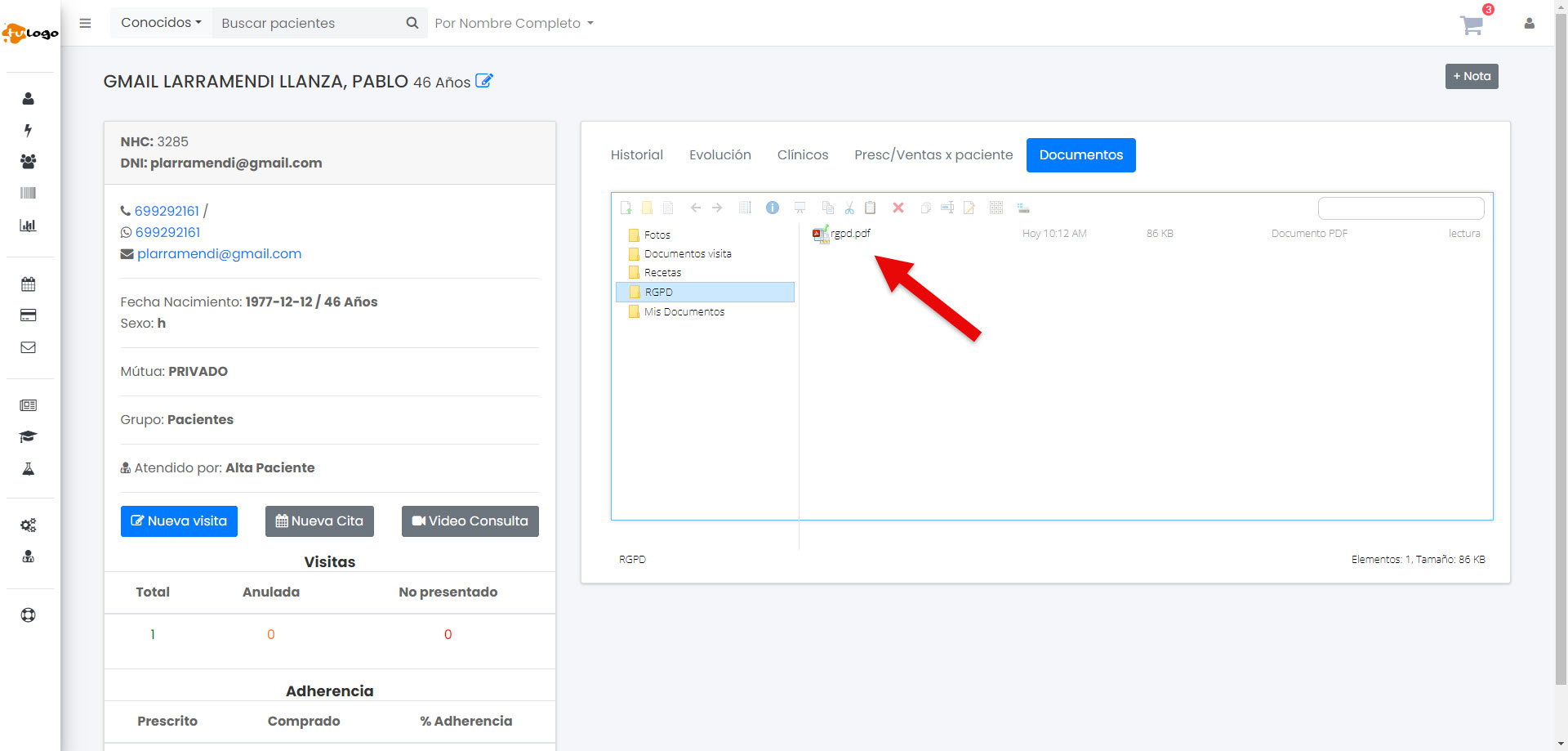Click the doctor user sidebar icon

(x=28, y=557)
